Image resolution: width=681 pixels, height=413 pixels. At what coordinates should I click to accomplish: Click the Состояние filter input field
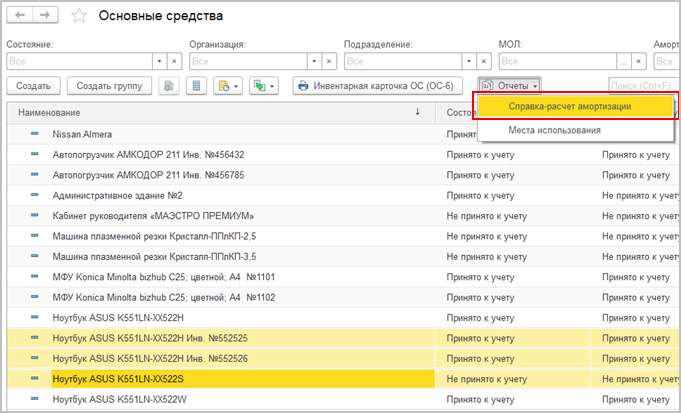click(79, 61)
